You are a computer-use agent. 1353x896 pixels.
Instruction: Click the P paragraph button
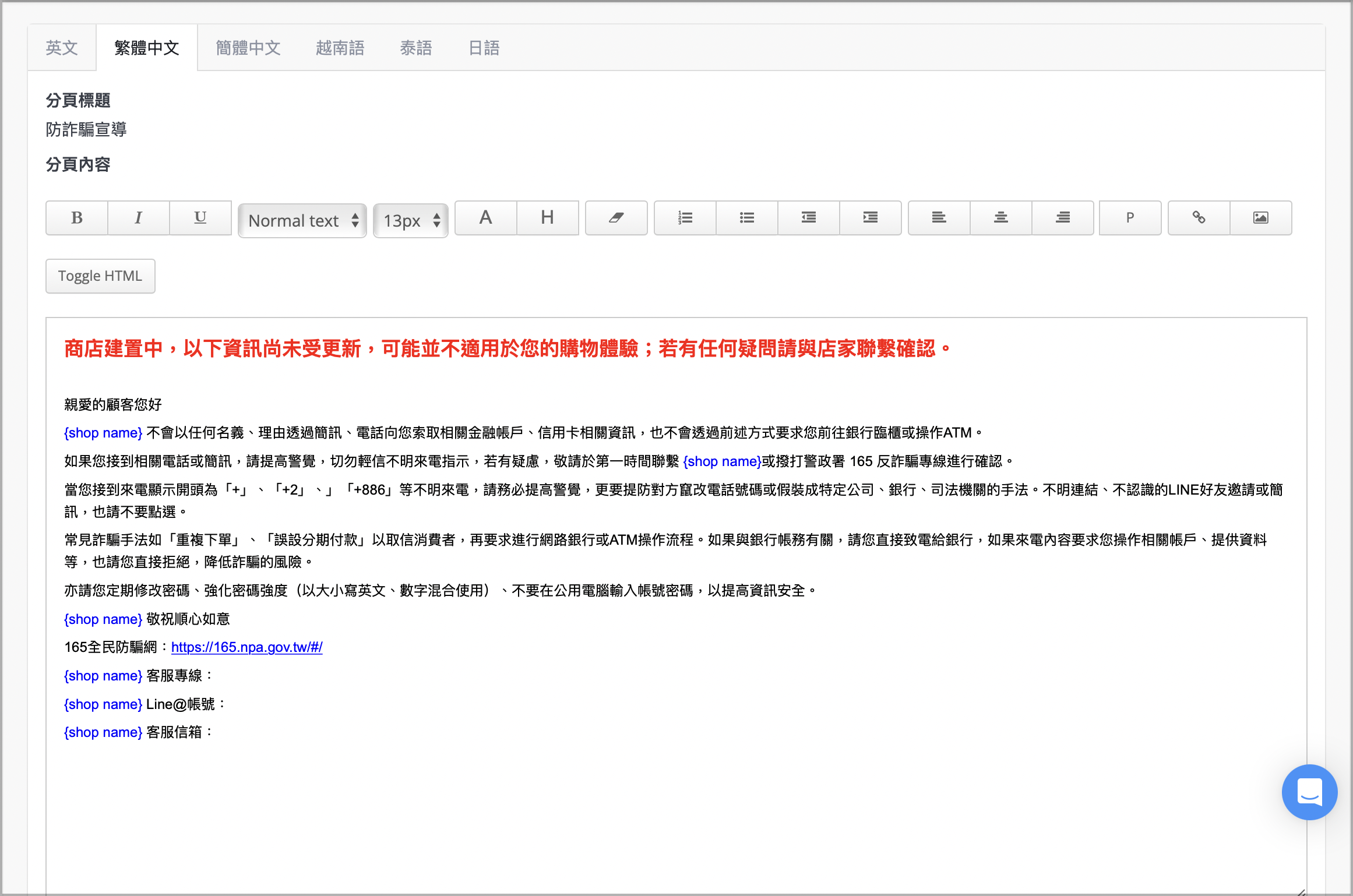1130,218
